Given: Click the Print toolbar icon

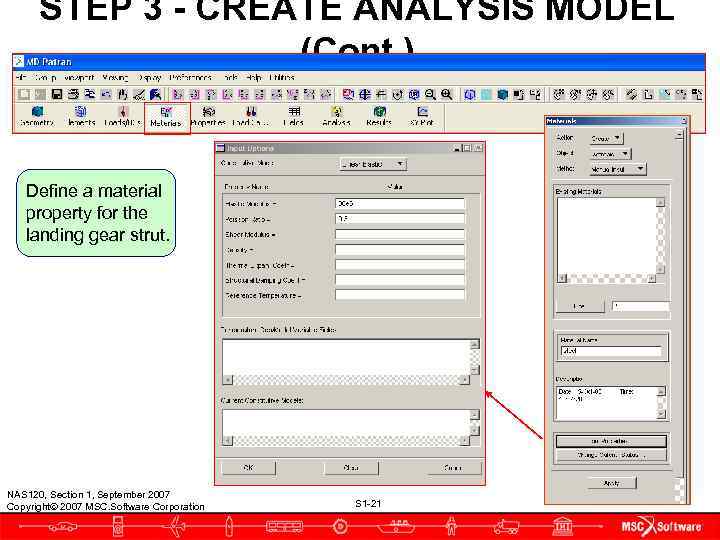Looking at the screenshot, I should pos(73,95).
